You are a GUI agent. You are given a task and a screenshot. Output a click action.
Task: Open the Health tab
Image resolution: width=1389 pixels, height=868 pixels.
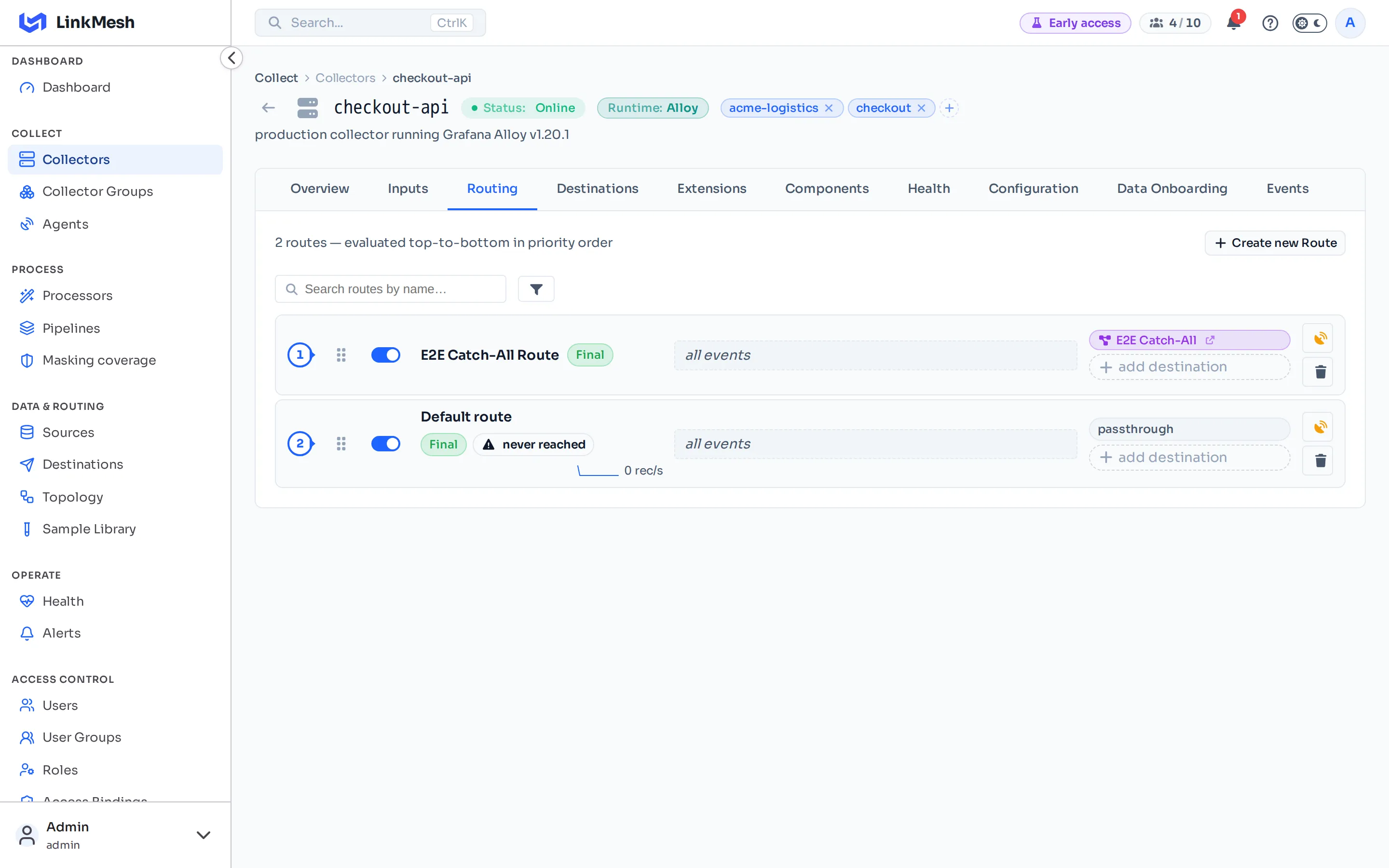coord(929,189)
